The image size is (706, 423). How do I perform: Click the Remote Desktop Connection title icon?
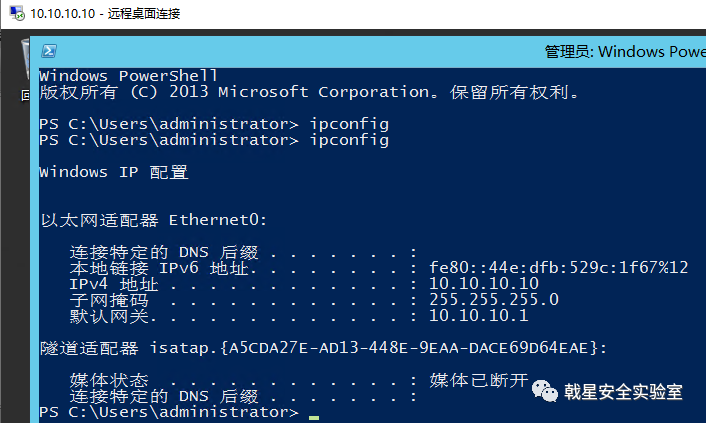pyautogui.click(x=14, y=13)
